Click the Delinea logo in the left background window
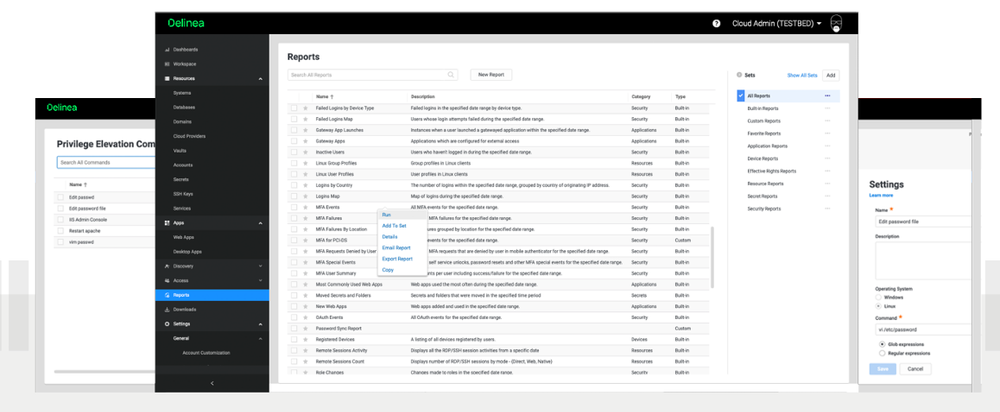The height and width of the screenshot is (412, 1000). pos(62,108)
